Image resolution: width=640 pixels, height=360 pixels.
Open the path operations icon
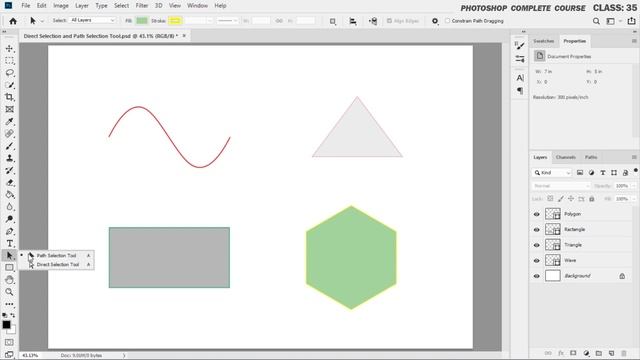[x=333, y=21]
